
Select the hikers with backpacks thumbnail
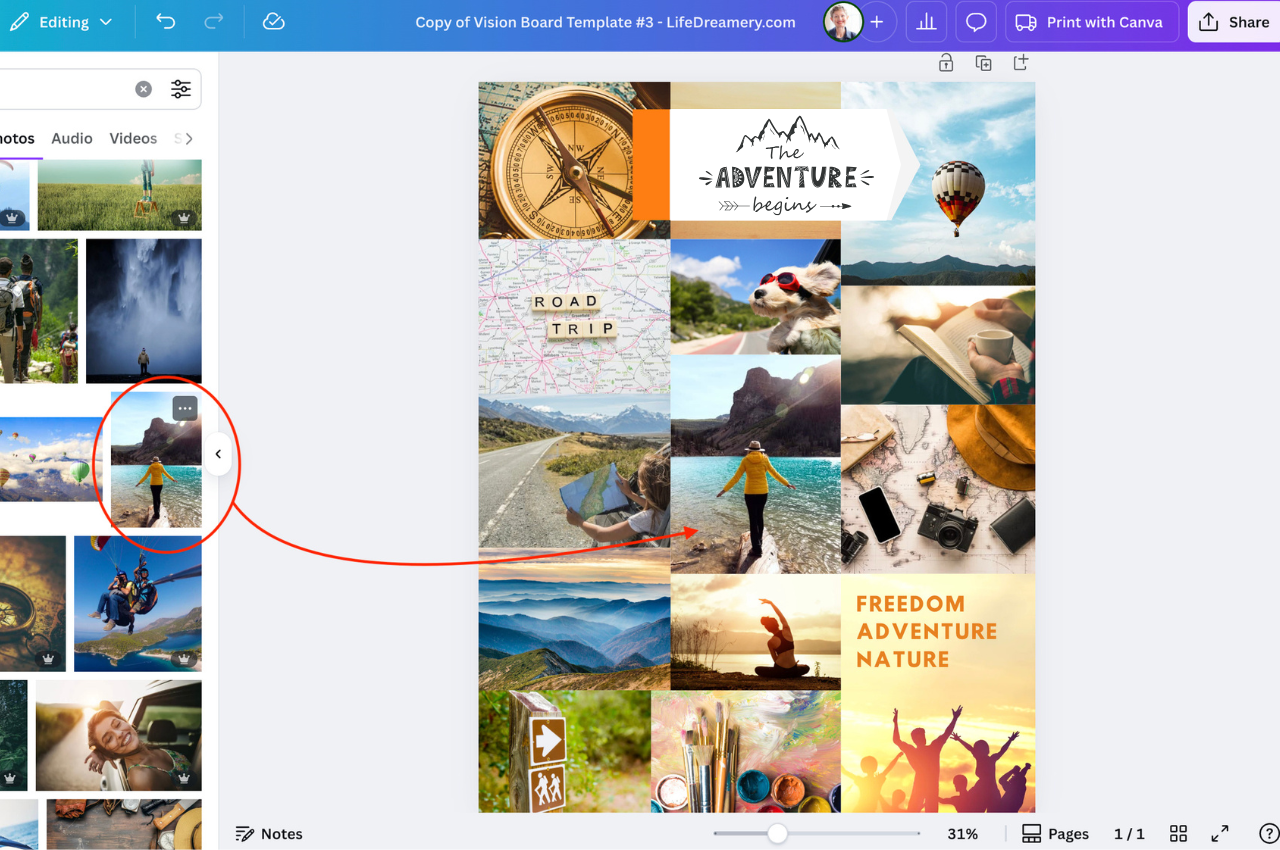click(x=39, y=311)
